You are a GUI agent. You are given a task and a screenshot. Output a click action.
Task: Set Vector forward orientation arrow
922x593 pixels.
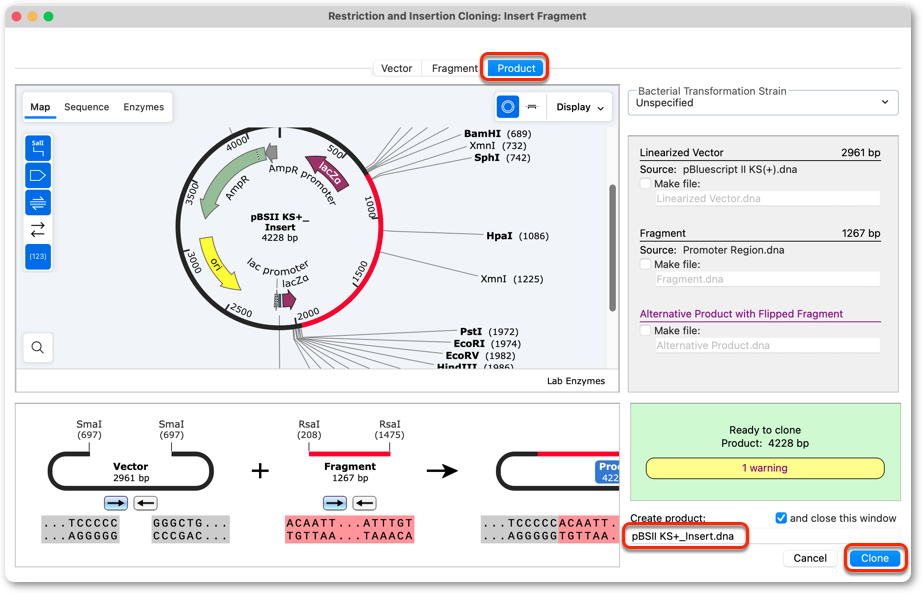116,503
